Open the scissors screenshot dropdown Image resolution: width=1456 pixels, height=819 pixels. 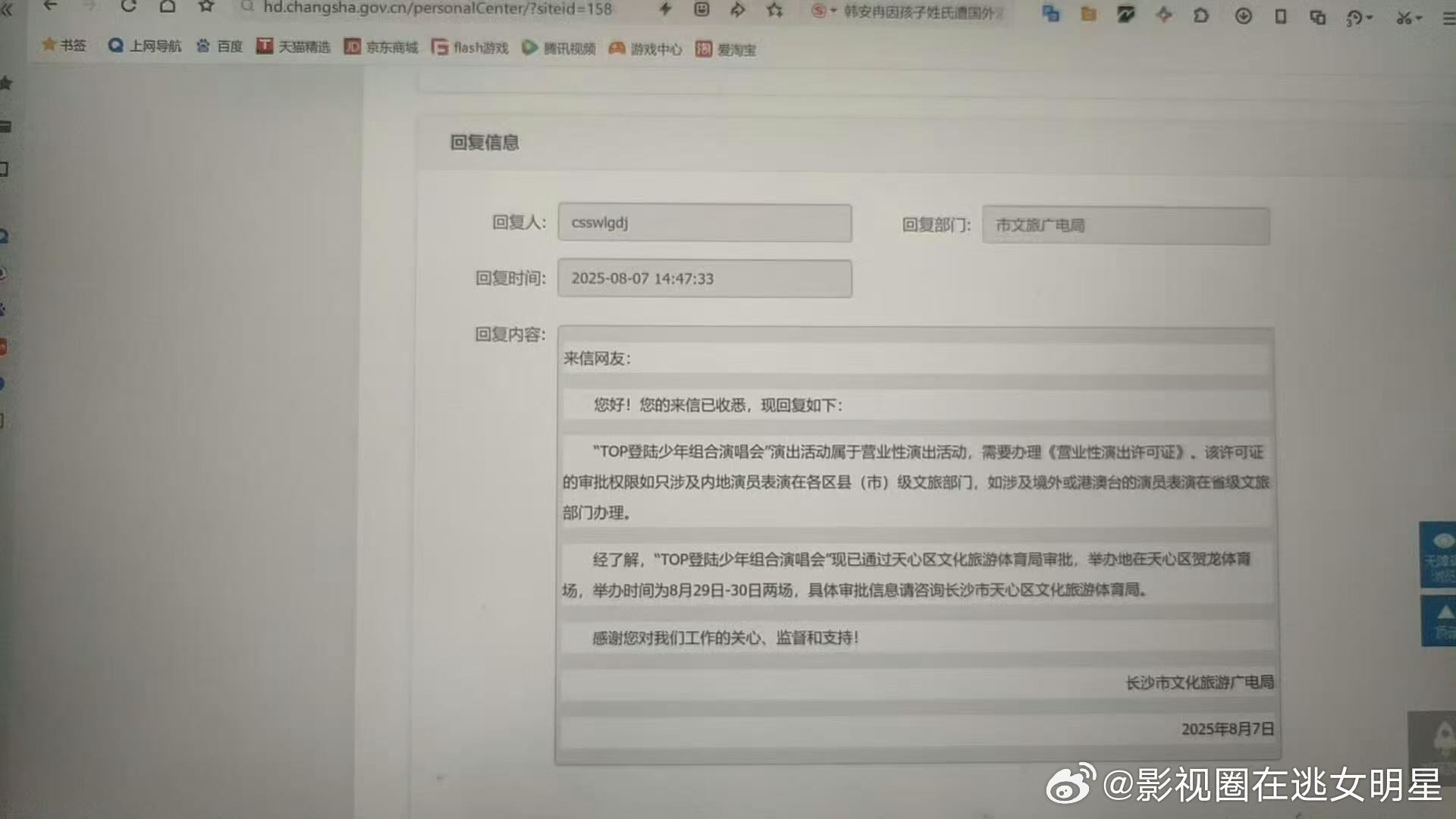tap(1409, 17)
